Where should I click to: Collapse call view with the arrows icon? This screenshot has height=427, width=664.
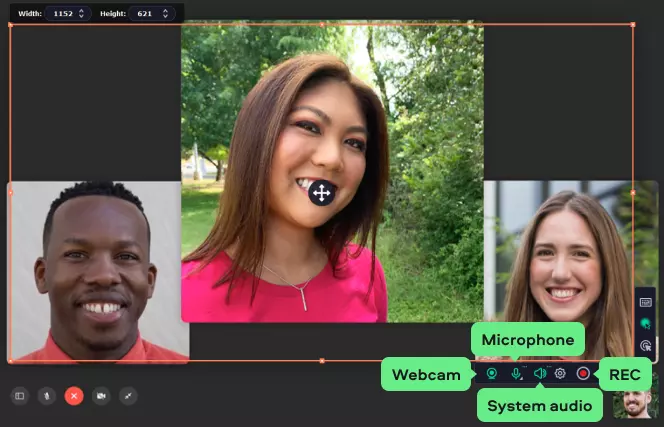coord(128,396)
